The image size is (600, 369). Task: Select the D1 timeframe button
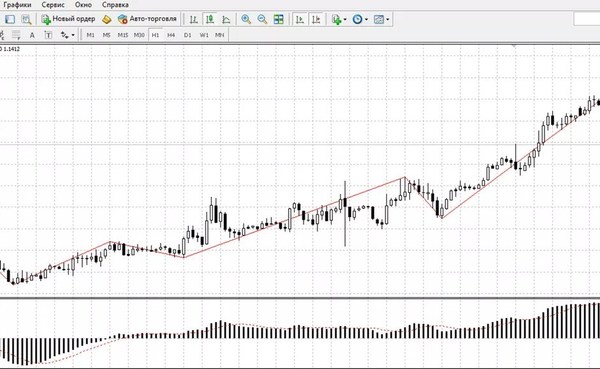188,35
